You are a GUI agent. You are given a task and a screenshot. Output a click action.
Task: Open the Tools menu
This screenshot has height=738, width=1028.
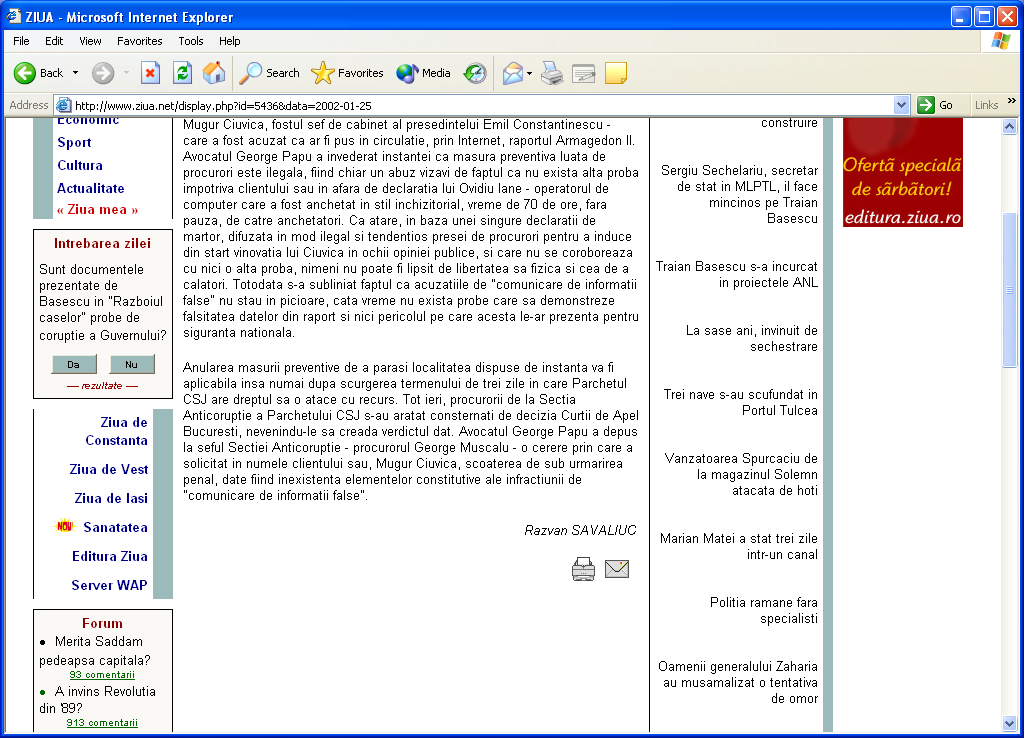[191, 41]
